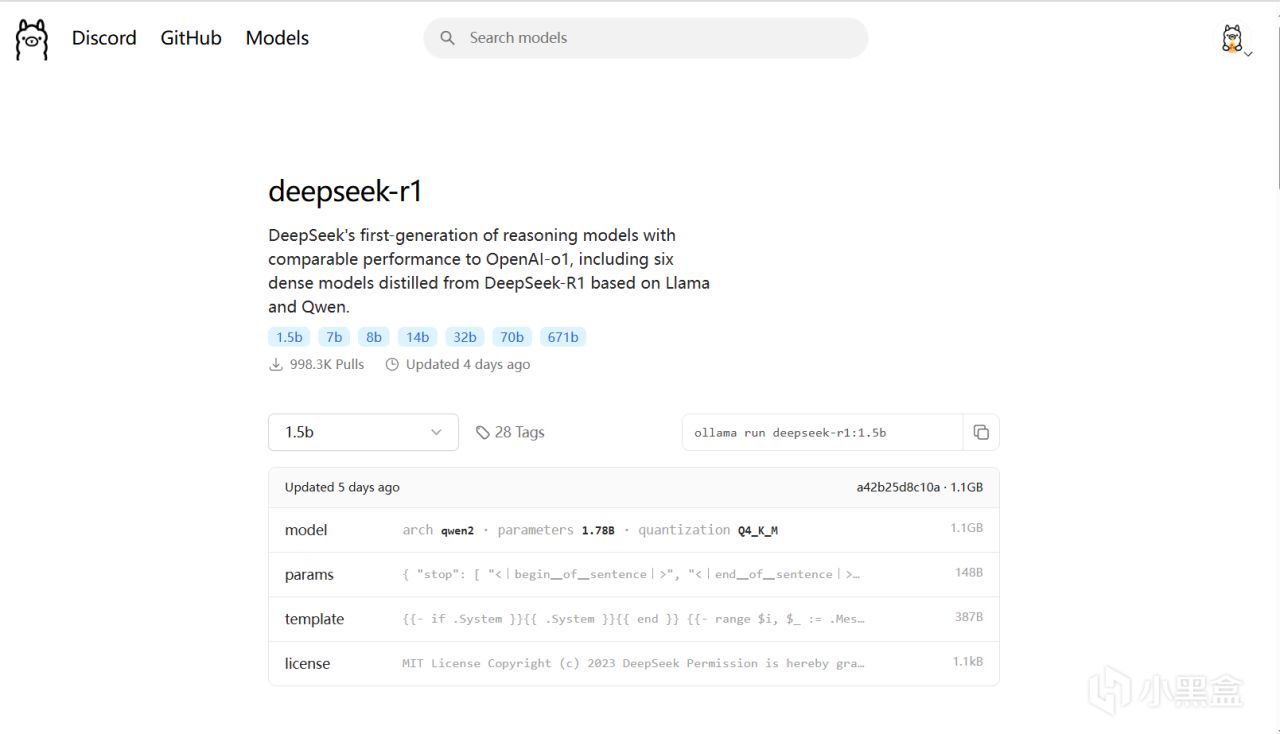
Task: Select the 671b size tag
Action: click(563, 337)
